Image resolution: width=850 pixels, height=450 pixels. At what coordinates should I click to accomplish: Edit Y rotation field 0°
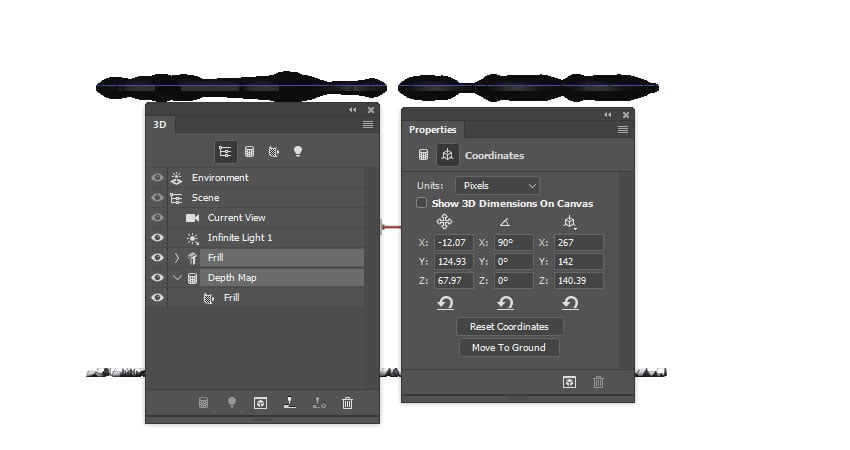tap(514, 262)
